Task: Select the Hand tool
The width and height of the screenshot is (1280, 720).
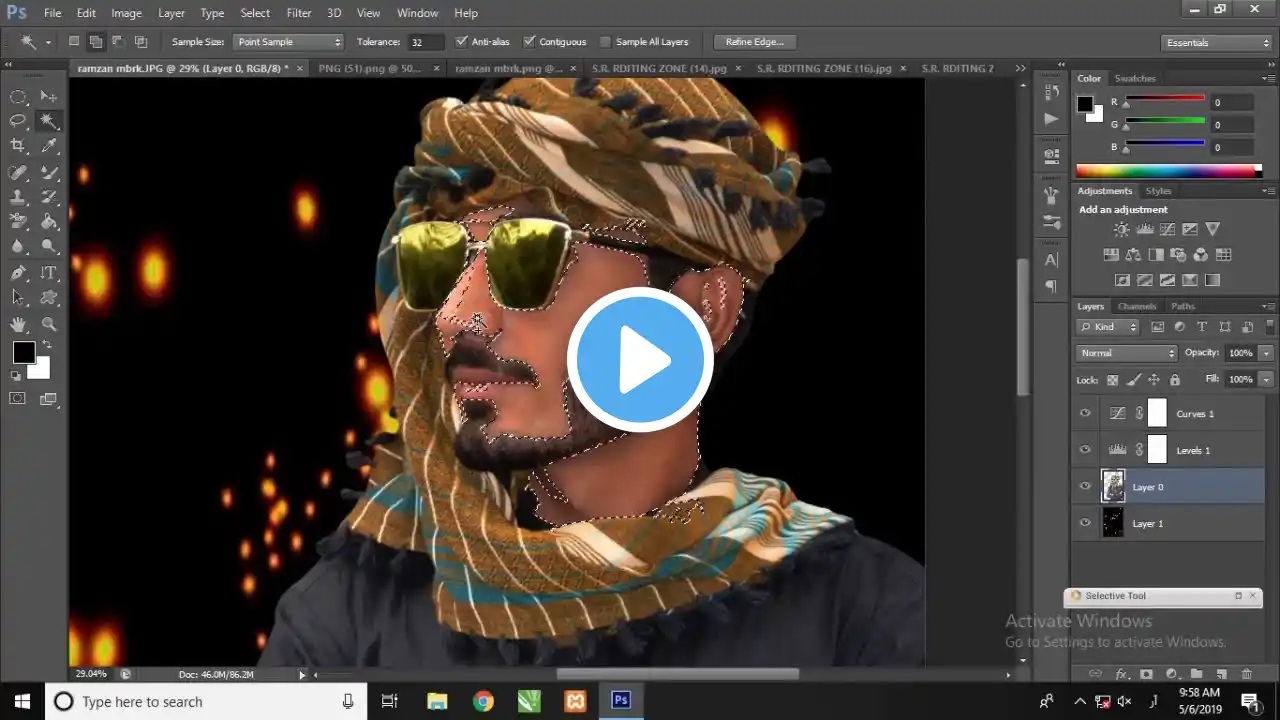Action: 18,324
